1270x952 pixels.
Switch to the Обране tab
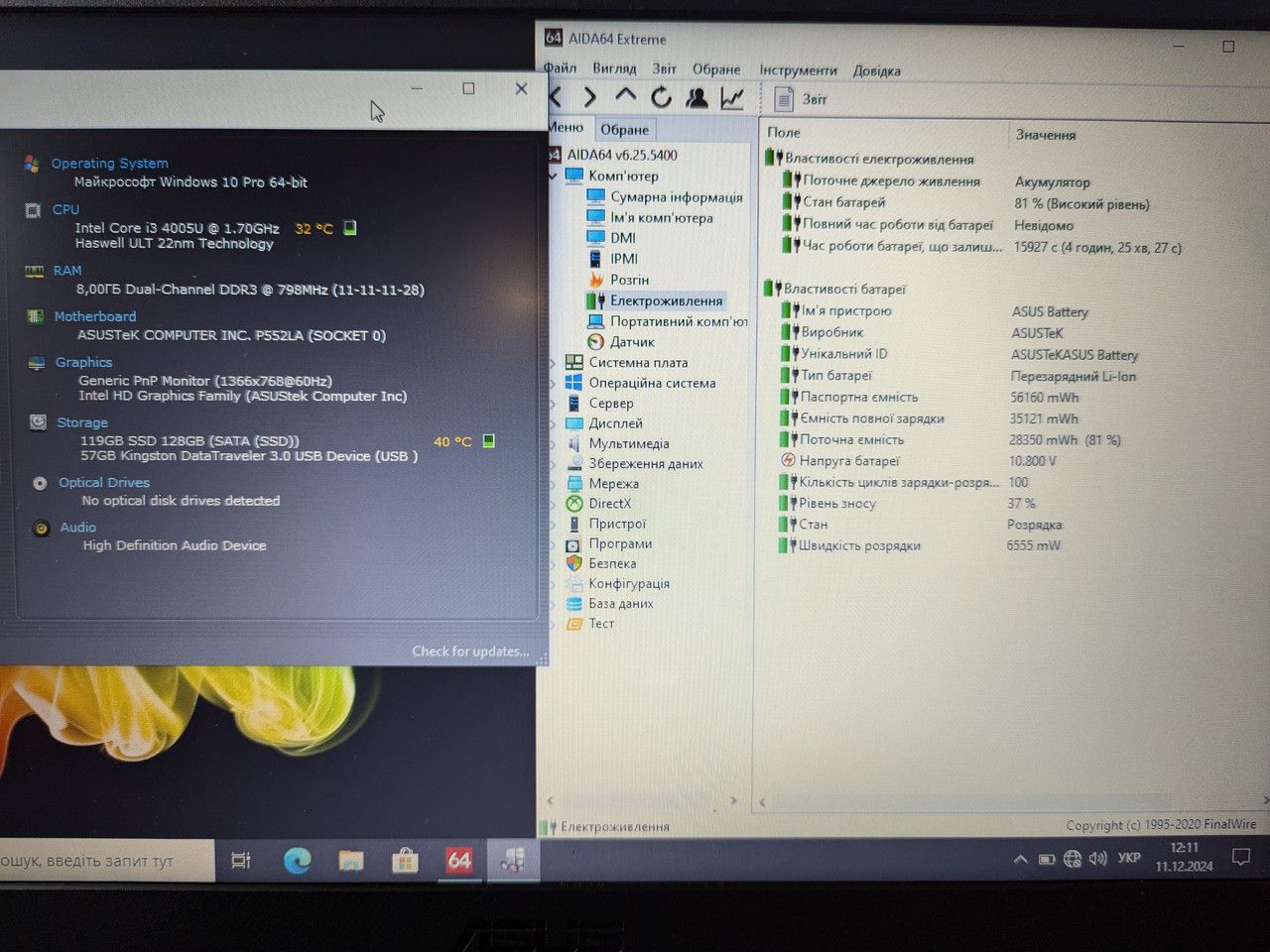point(624,130)
